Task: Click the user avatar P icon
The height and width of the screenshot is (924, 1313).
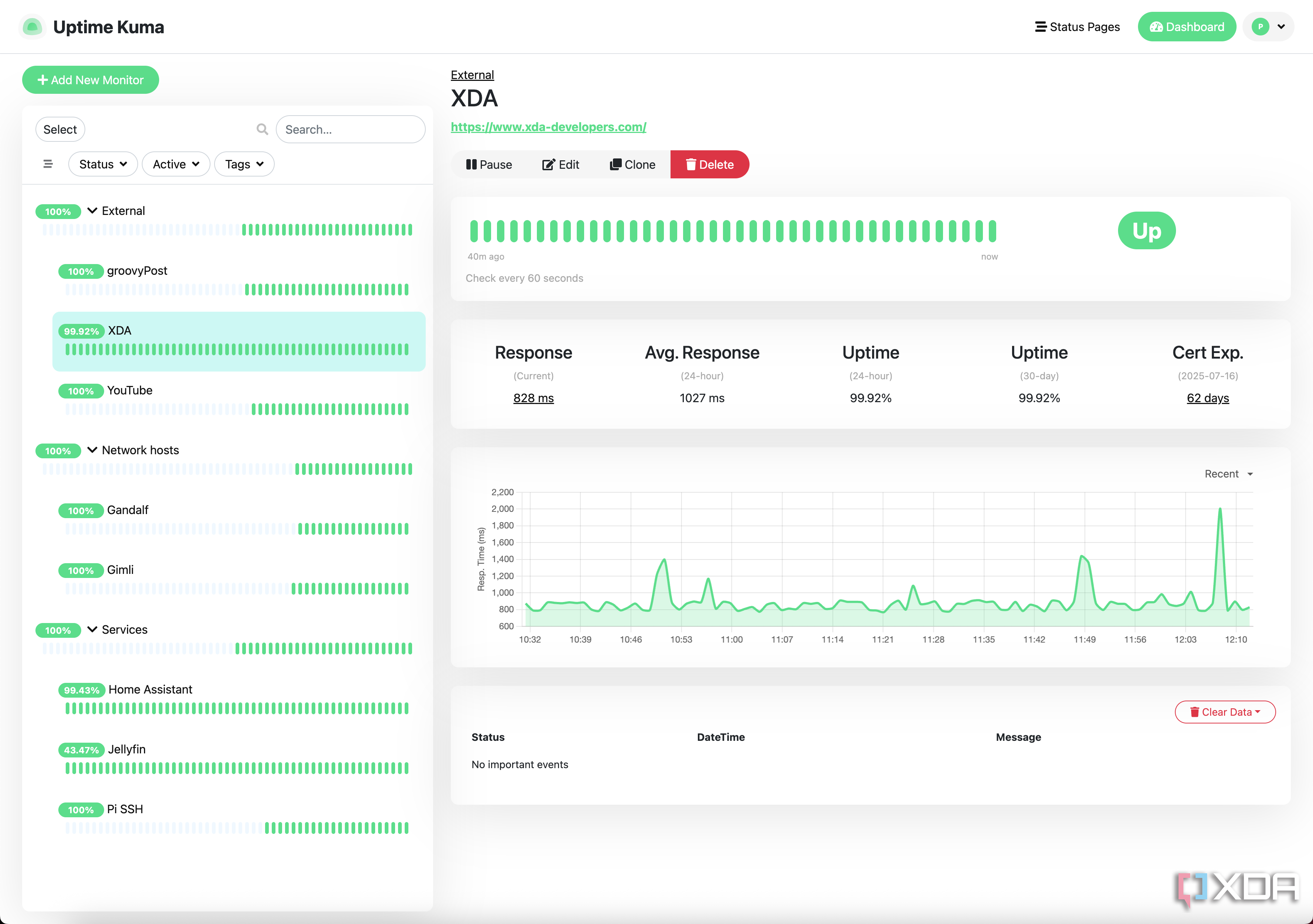Action: [1260, 27]
